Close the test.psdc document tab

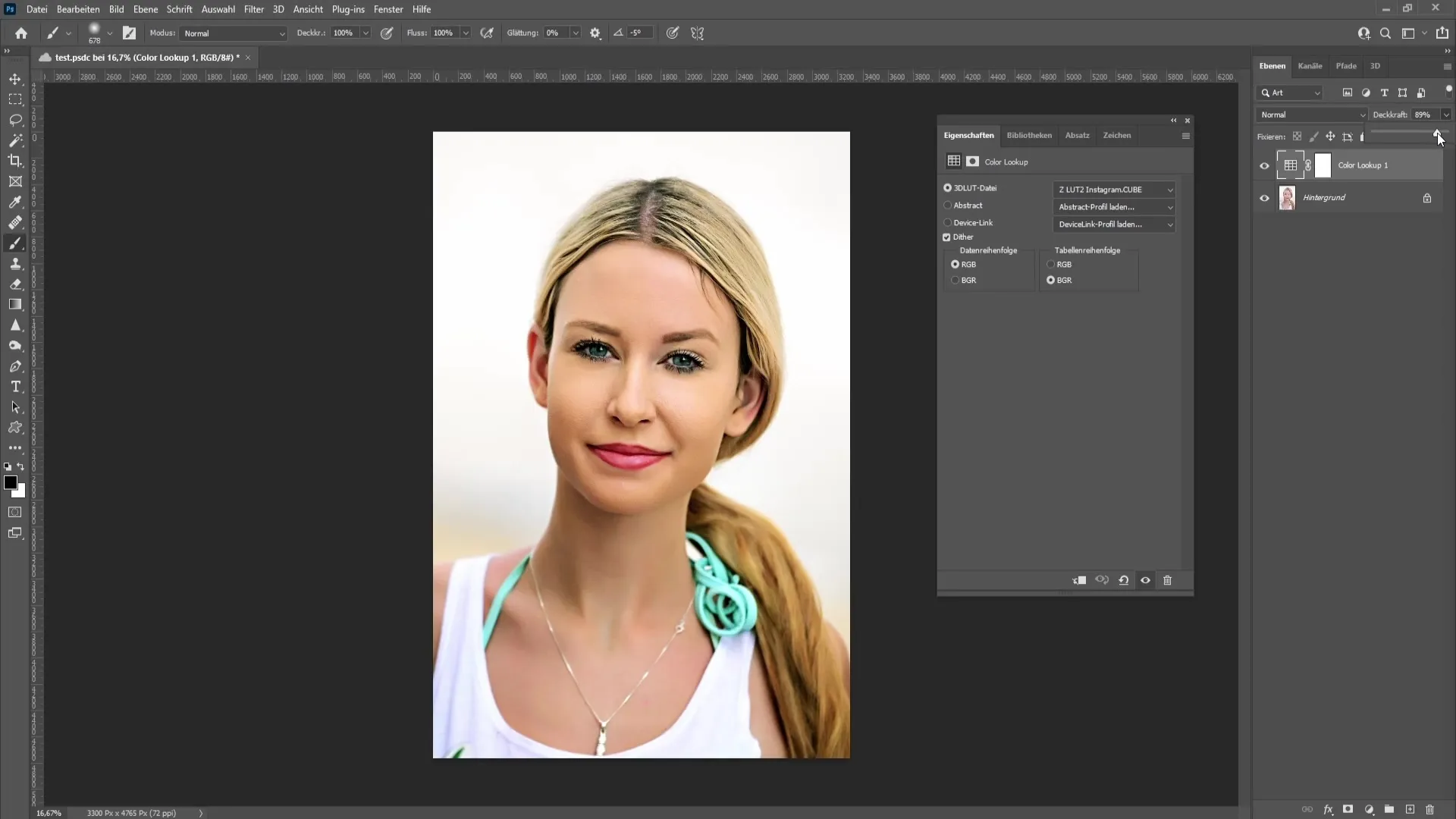click(x=248, y=58)
